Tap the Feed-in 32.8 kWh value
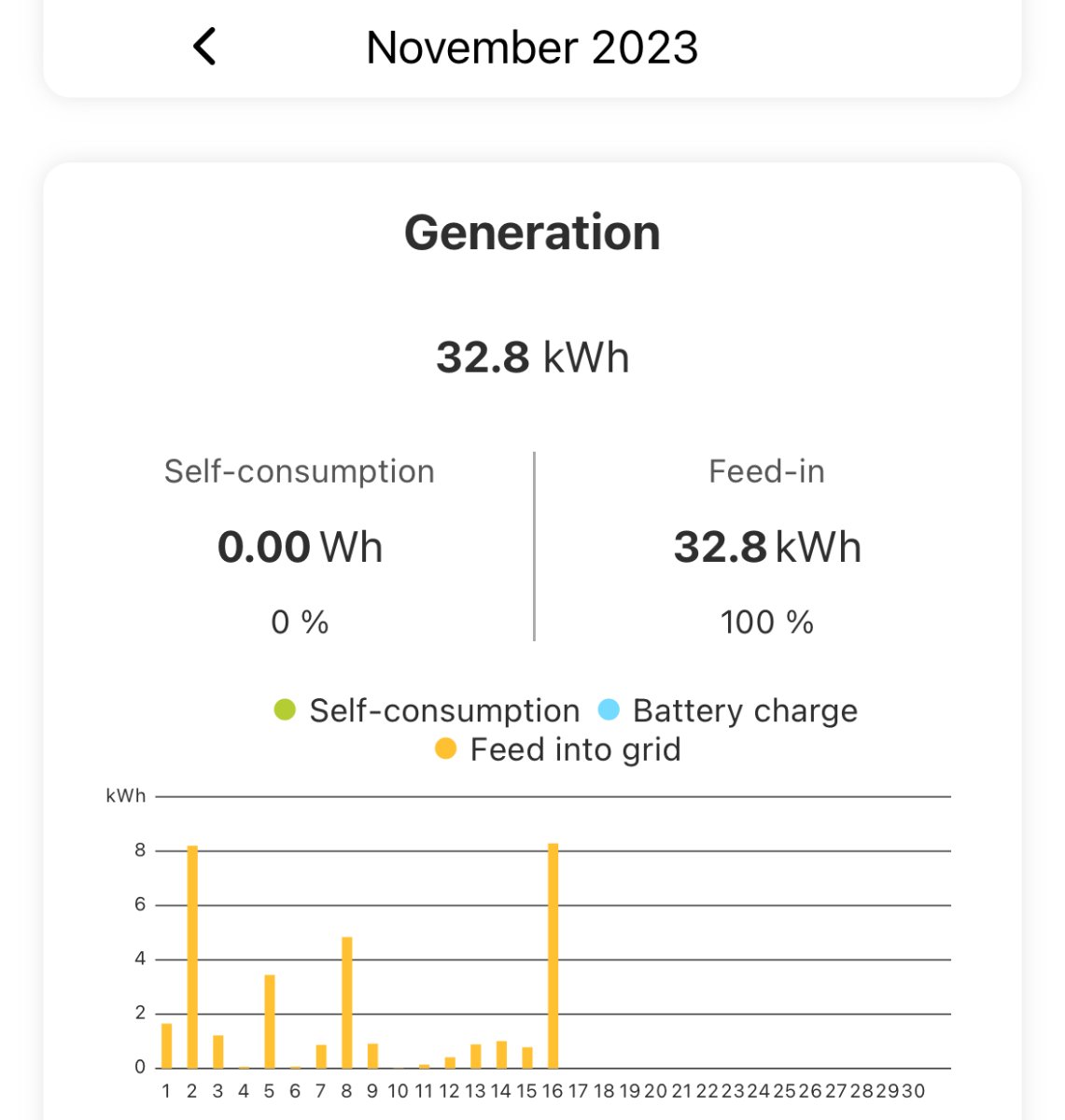Viewport: 1065px width, 1120px height. tap(767, 547)
